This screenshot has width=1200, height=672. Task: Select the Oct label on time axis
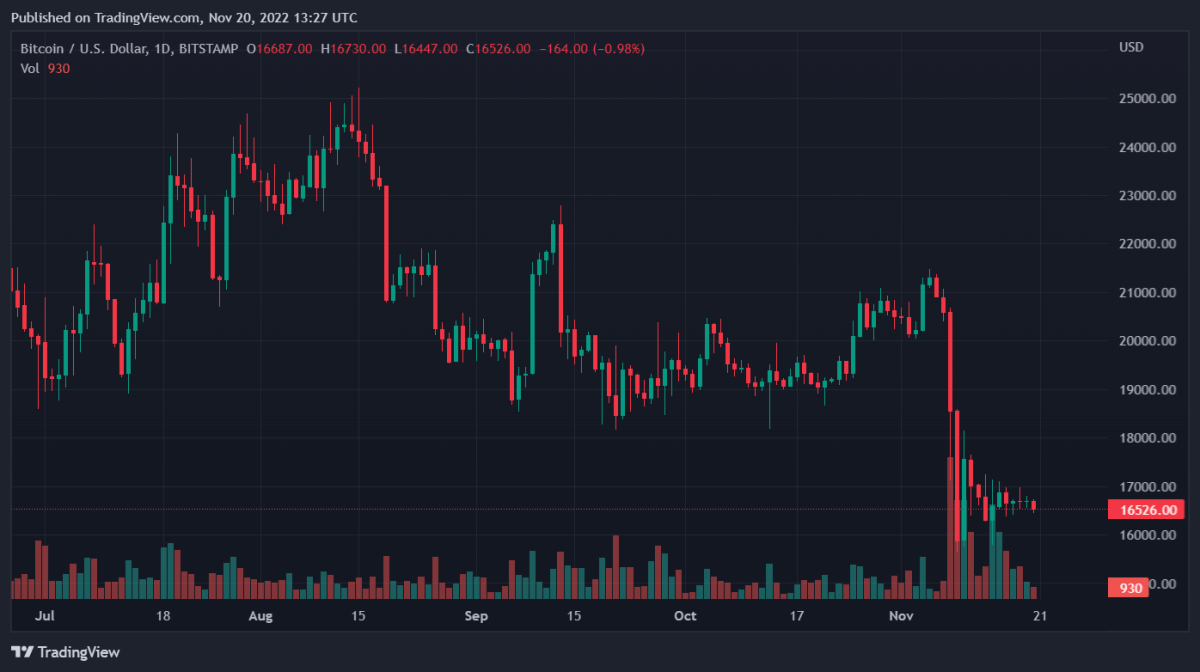[685, 615]
